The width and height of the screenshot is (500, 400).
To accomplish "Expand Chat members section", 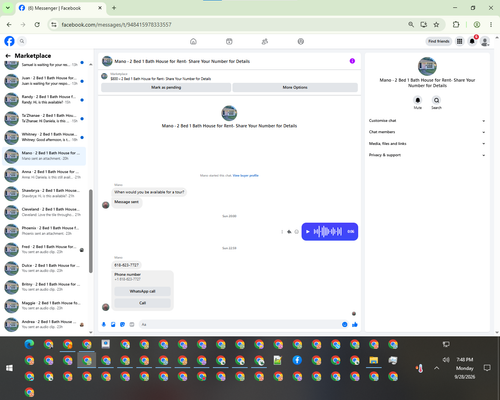I will (x=427, y=132).
